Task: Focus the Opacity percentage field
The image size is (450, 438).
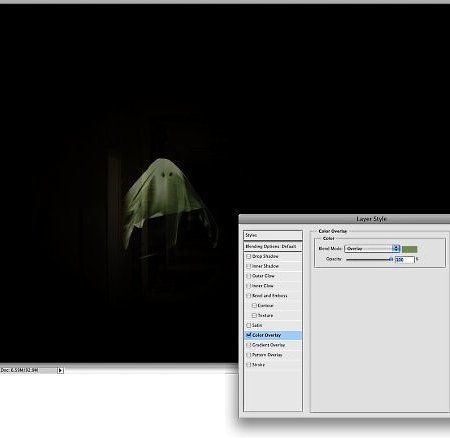Action: coord(404,259)
